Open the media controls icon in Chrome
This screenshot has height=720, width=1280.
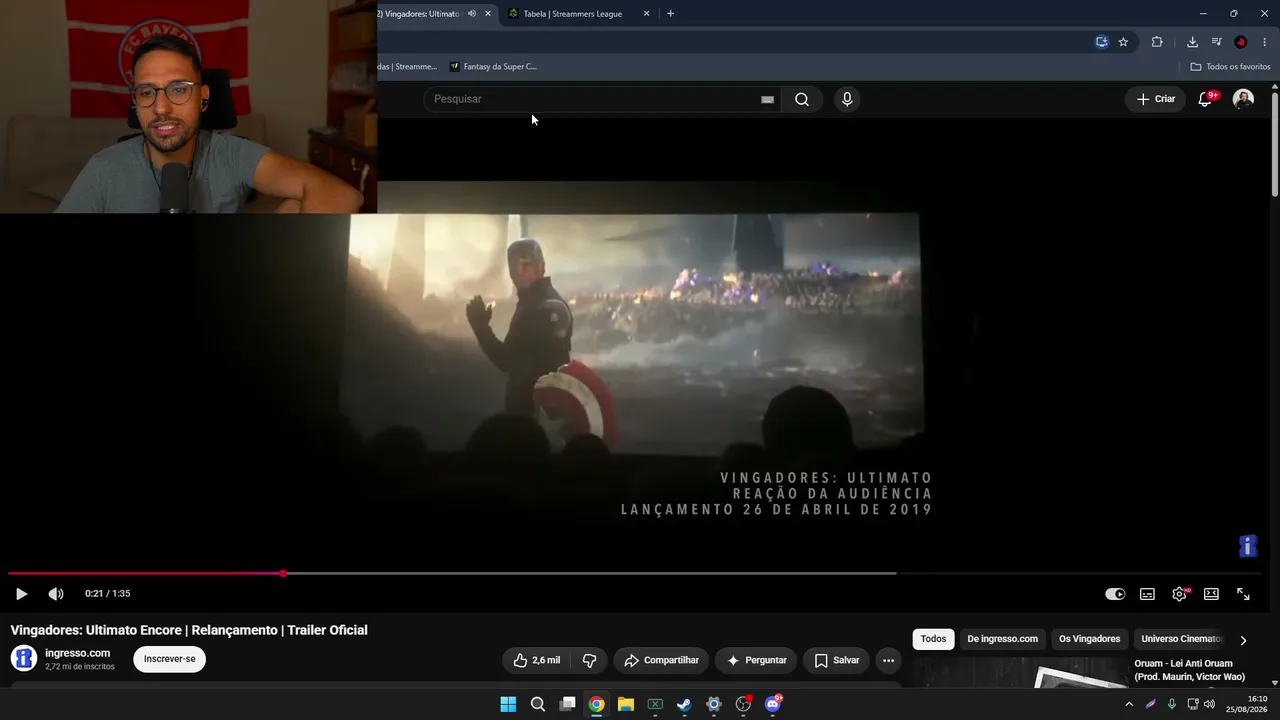(1216, 42)
